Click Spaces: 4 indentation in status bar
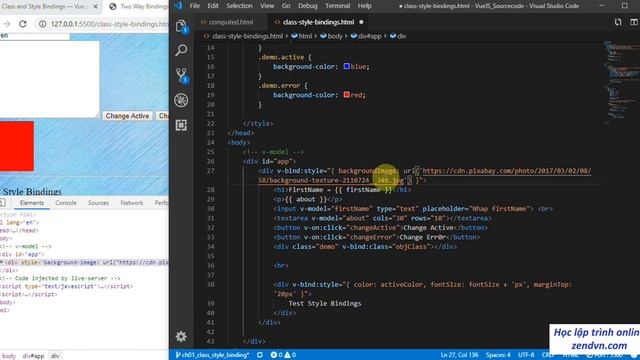 pos(498,355)
